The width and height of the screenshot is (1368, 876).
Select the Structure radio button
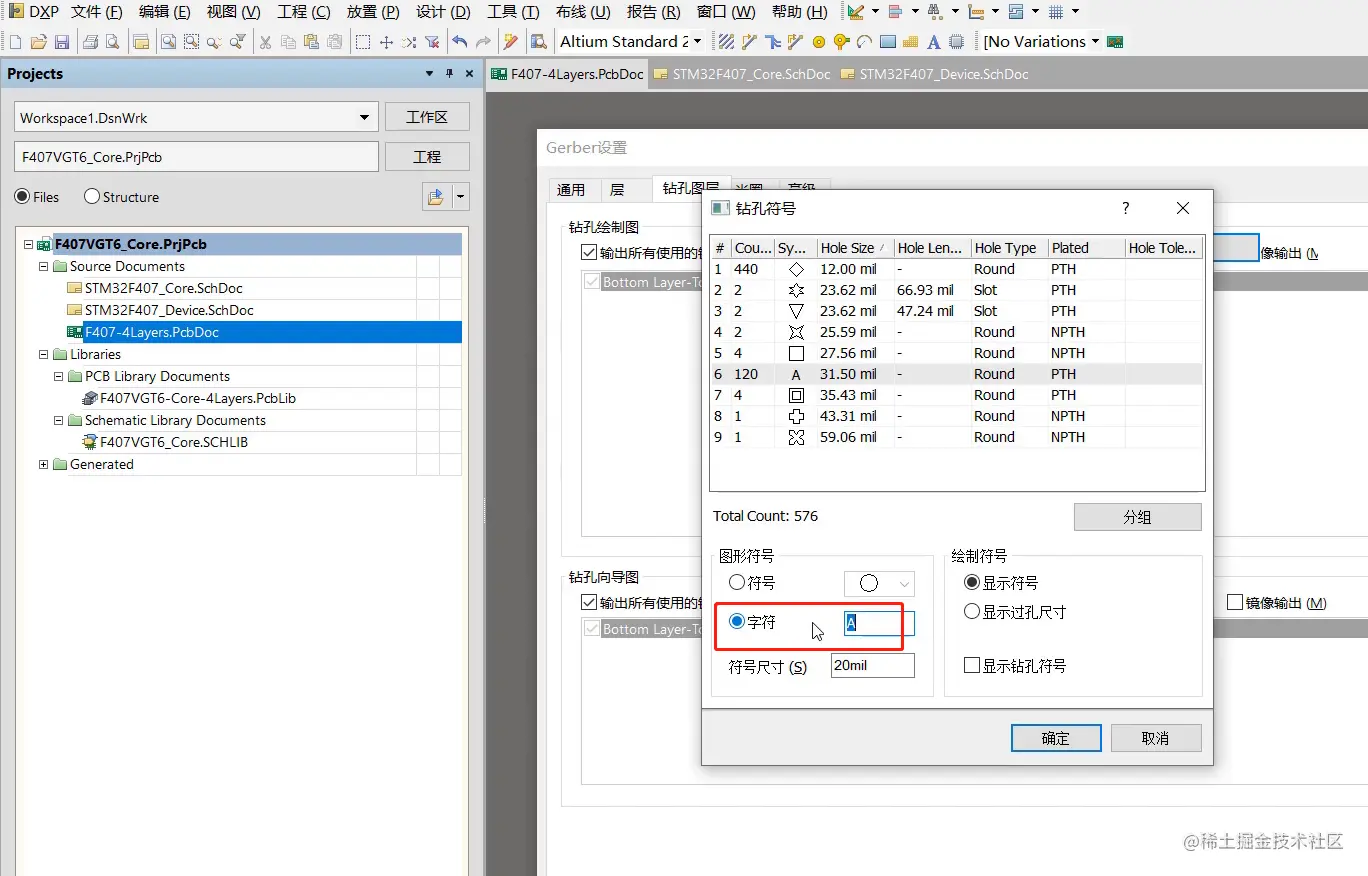92,197
